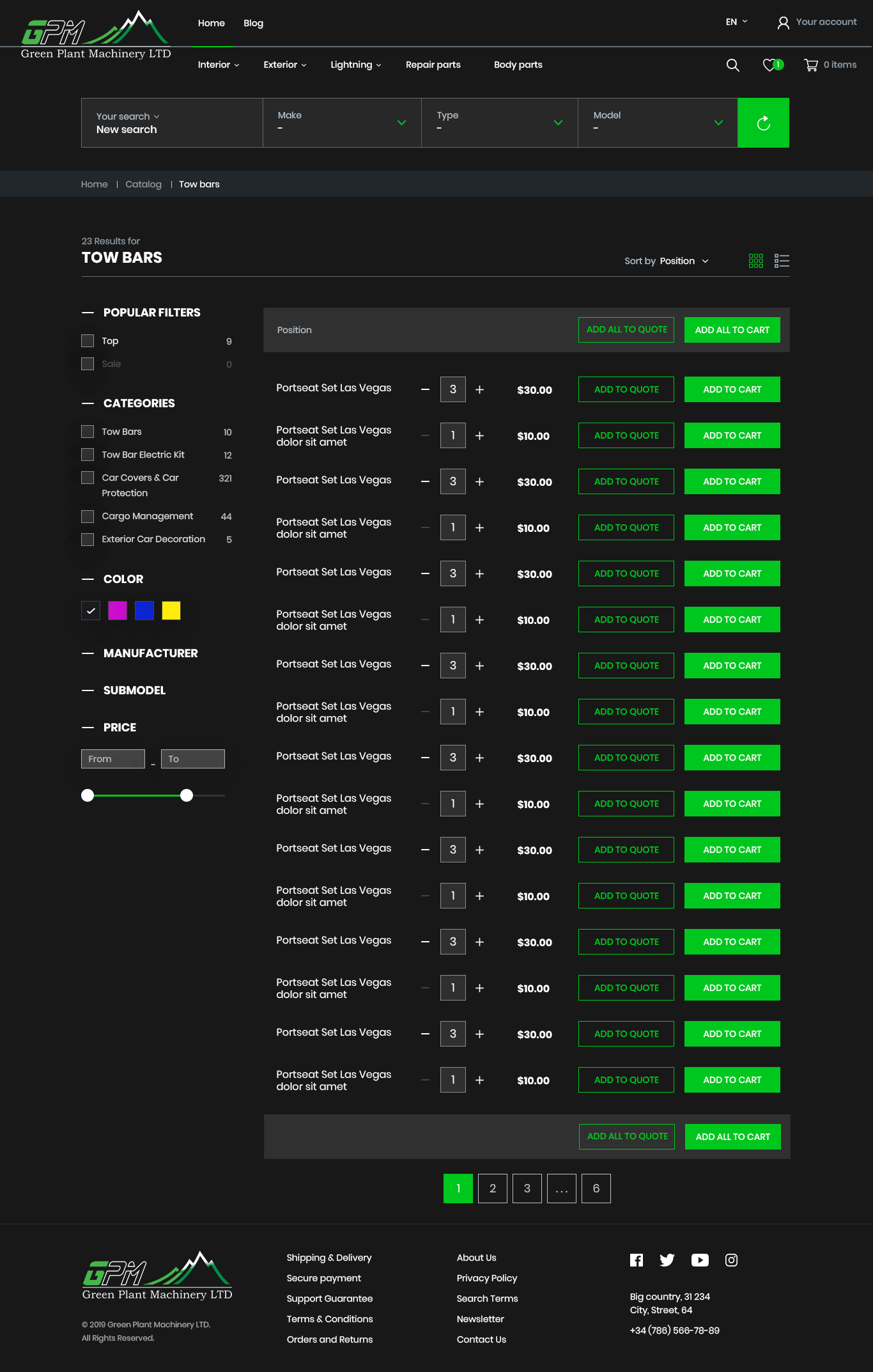
Task: Collapse the Color filter section
Action: pos(88,579)
